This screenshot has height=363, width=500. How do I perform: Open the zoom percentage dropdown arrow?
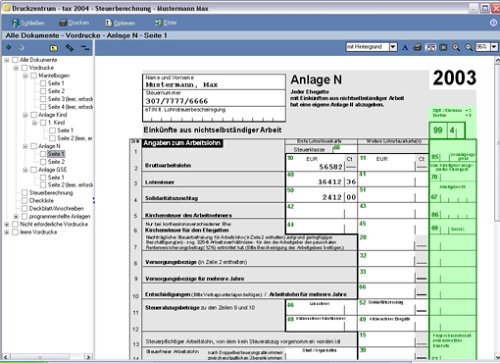(494, 47)
